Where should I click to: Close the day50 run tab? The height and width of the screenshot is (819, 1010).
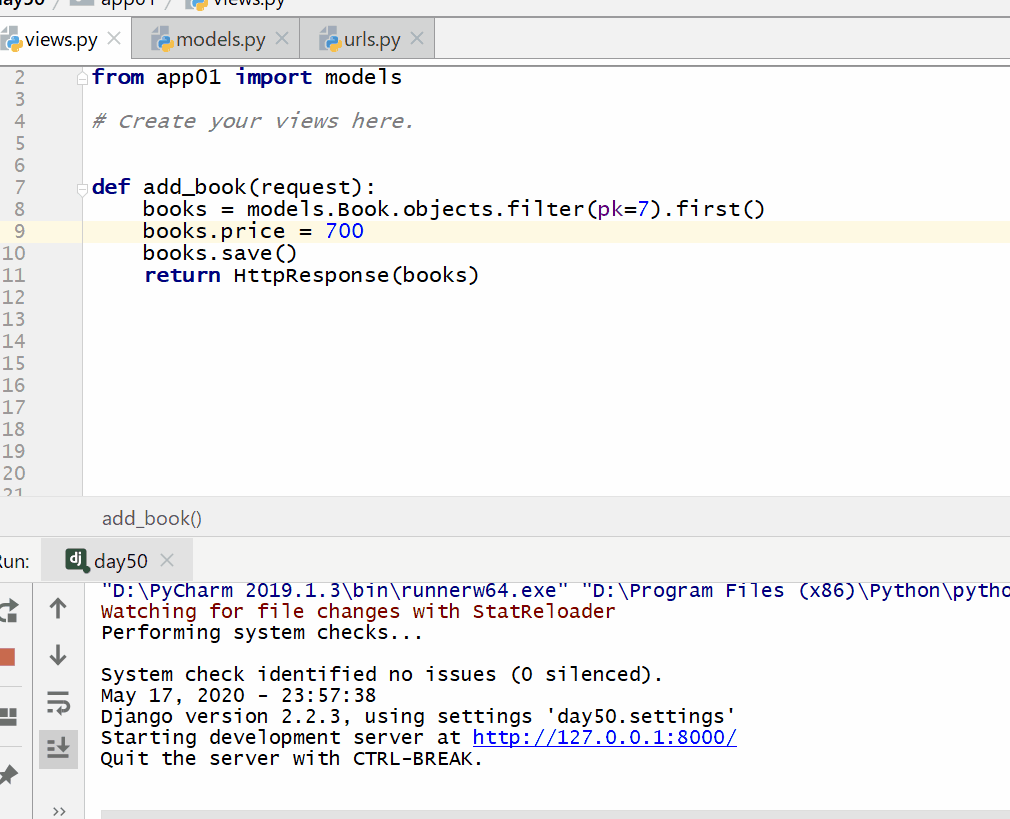click(x=167, y=560)
